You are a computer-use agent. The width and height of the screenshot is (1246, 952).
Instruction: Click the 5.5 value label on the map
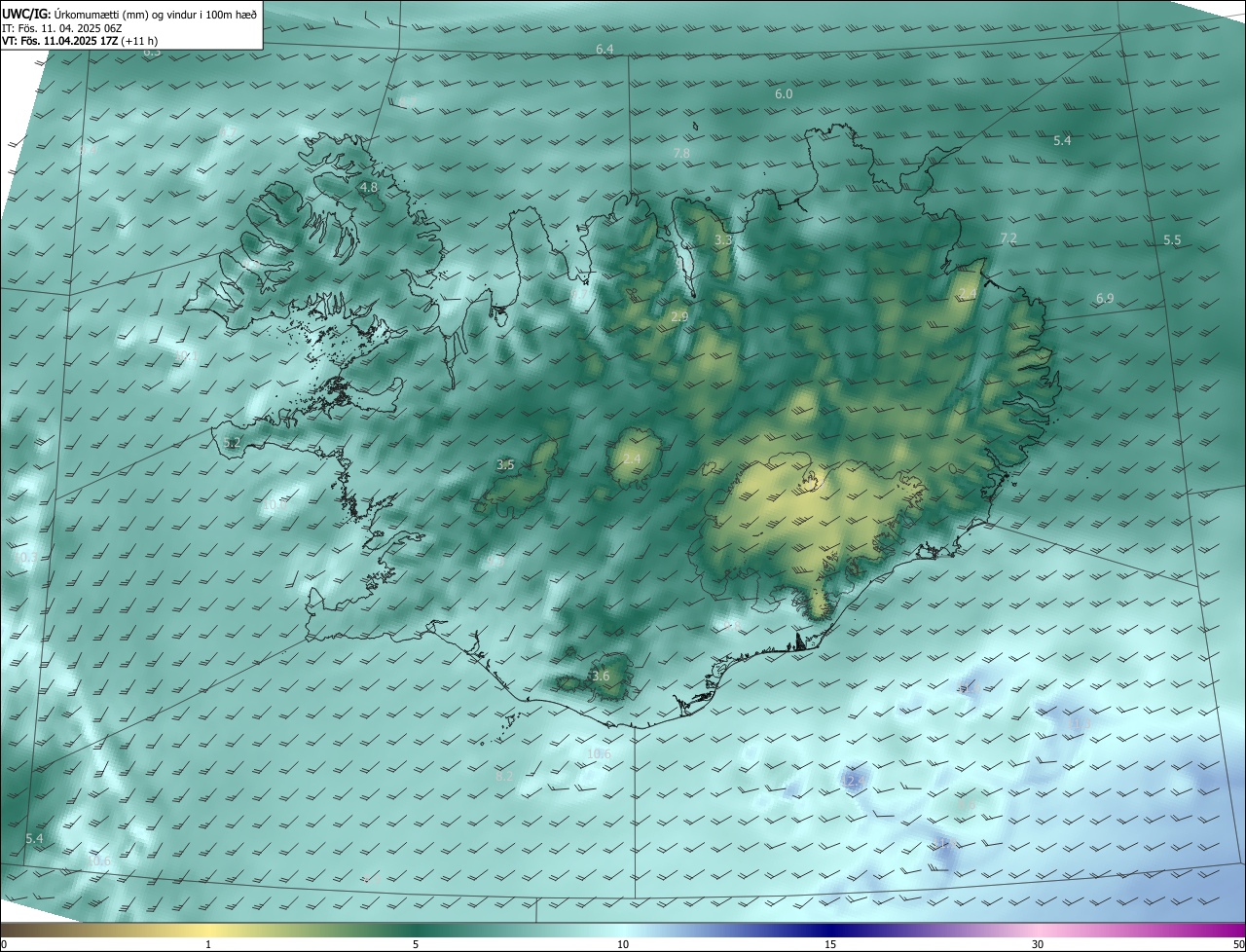click(1172, 240)
